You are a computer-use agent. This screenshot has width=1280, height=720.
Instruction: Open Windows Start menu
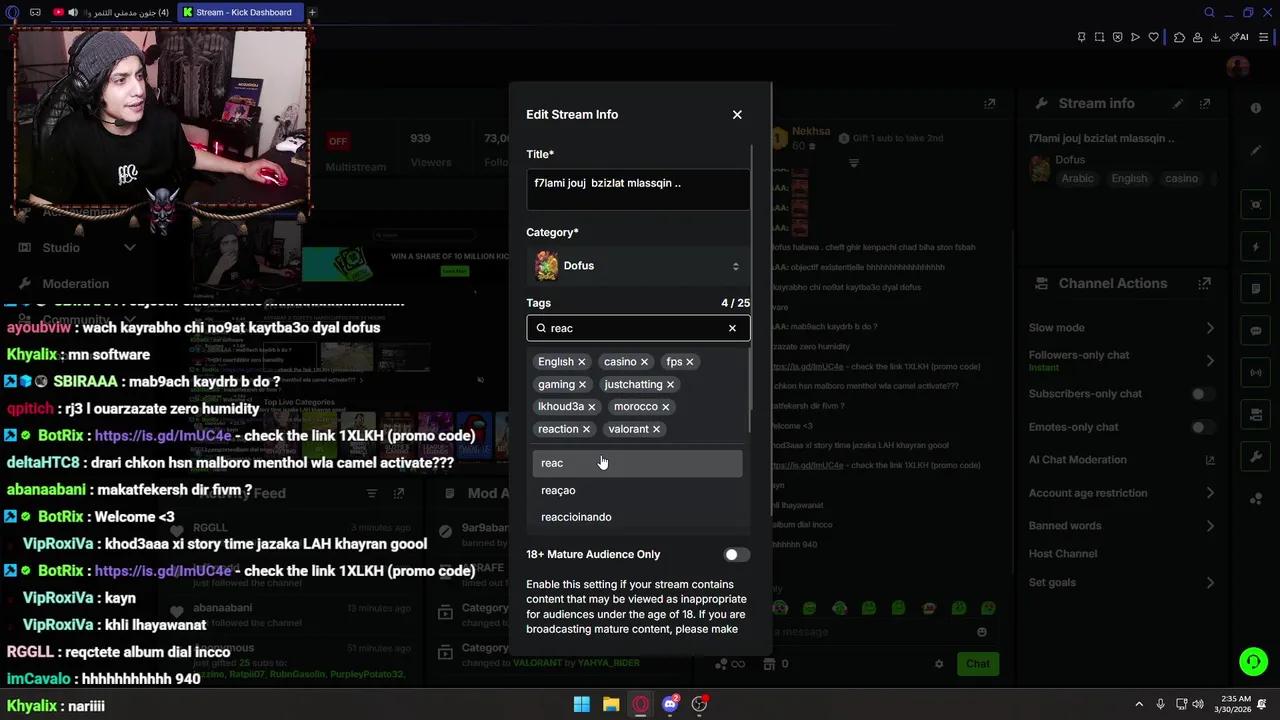581,704
